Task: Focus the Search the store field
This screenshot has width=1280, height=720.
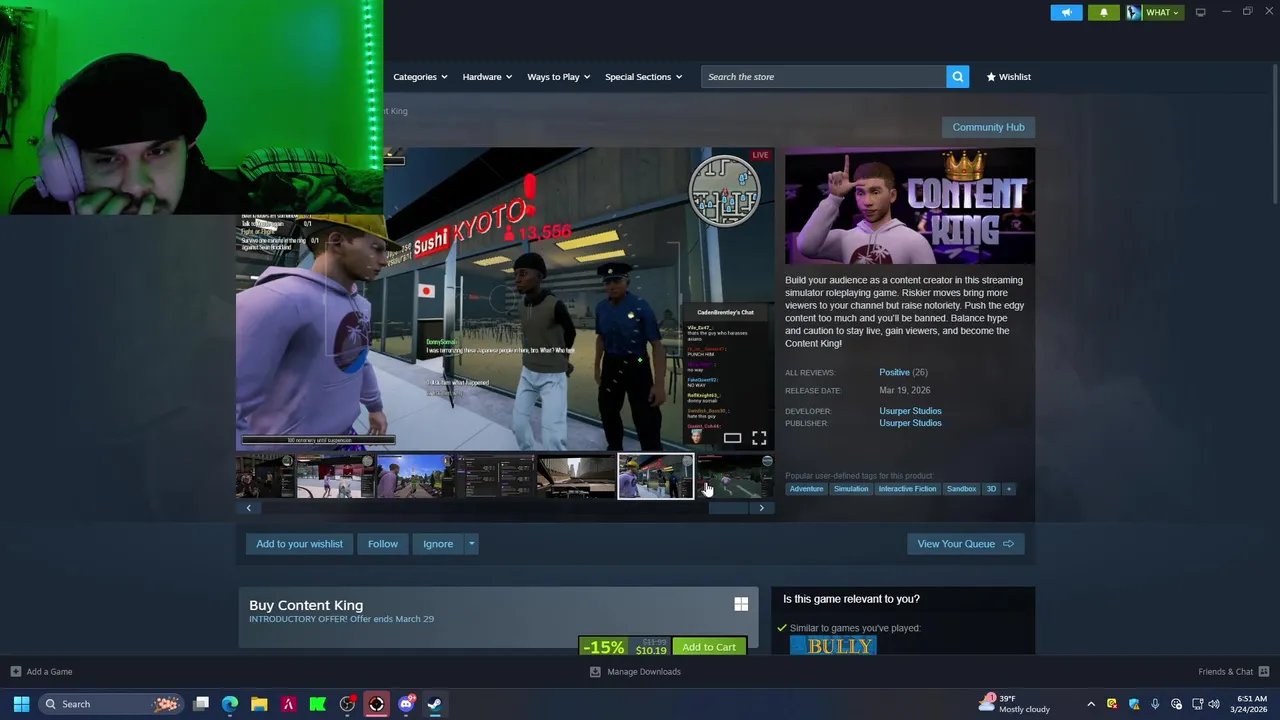Action: pyautogui.click(x=823, y=77)
